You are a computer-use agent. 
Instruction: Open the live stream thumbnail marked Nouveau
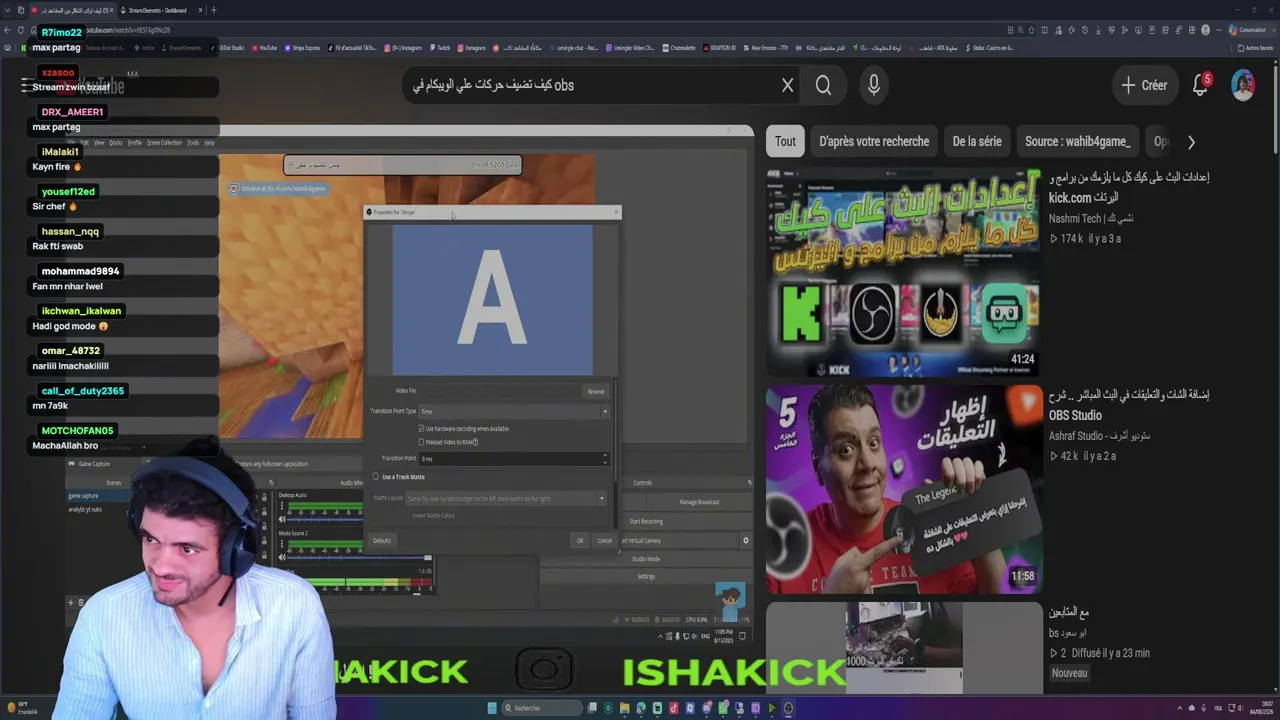coord(903,648)
